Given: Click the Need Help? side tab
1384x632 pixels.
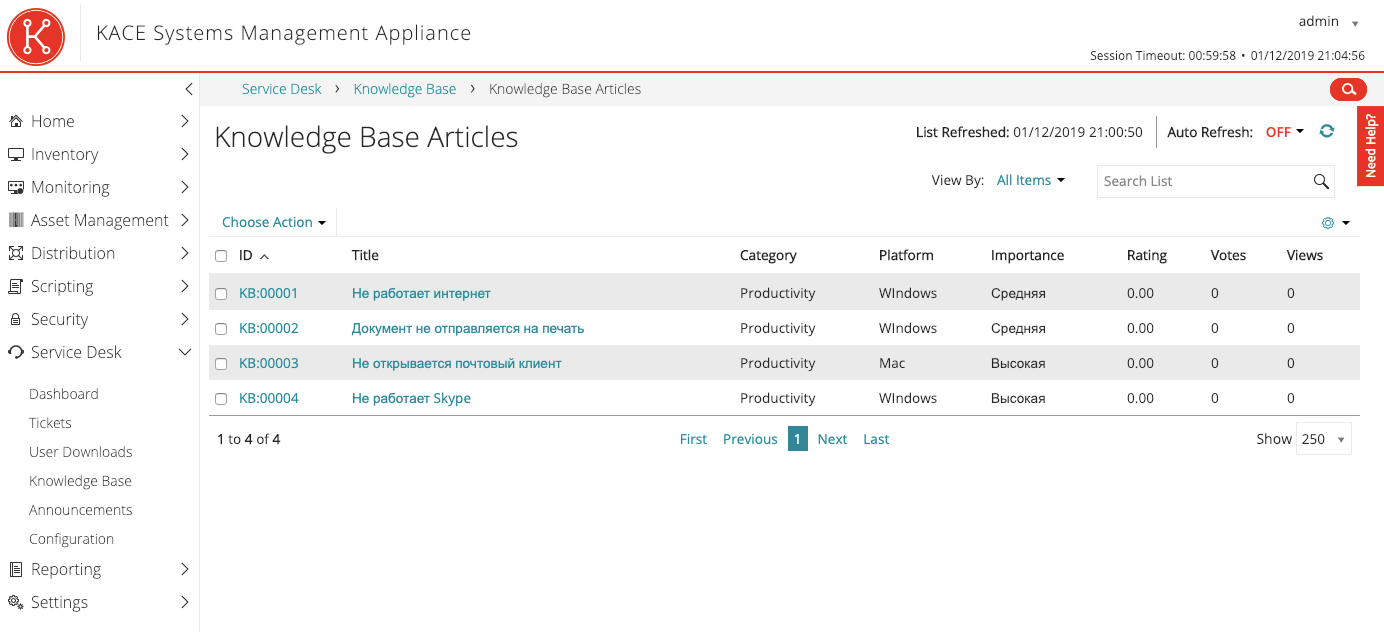Looking at the screenshot, I should [1370, 146].
